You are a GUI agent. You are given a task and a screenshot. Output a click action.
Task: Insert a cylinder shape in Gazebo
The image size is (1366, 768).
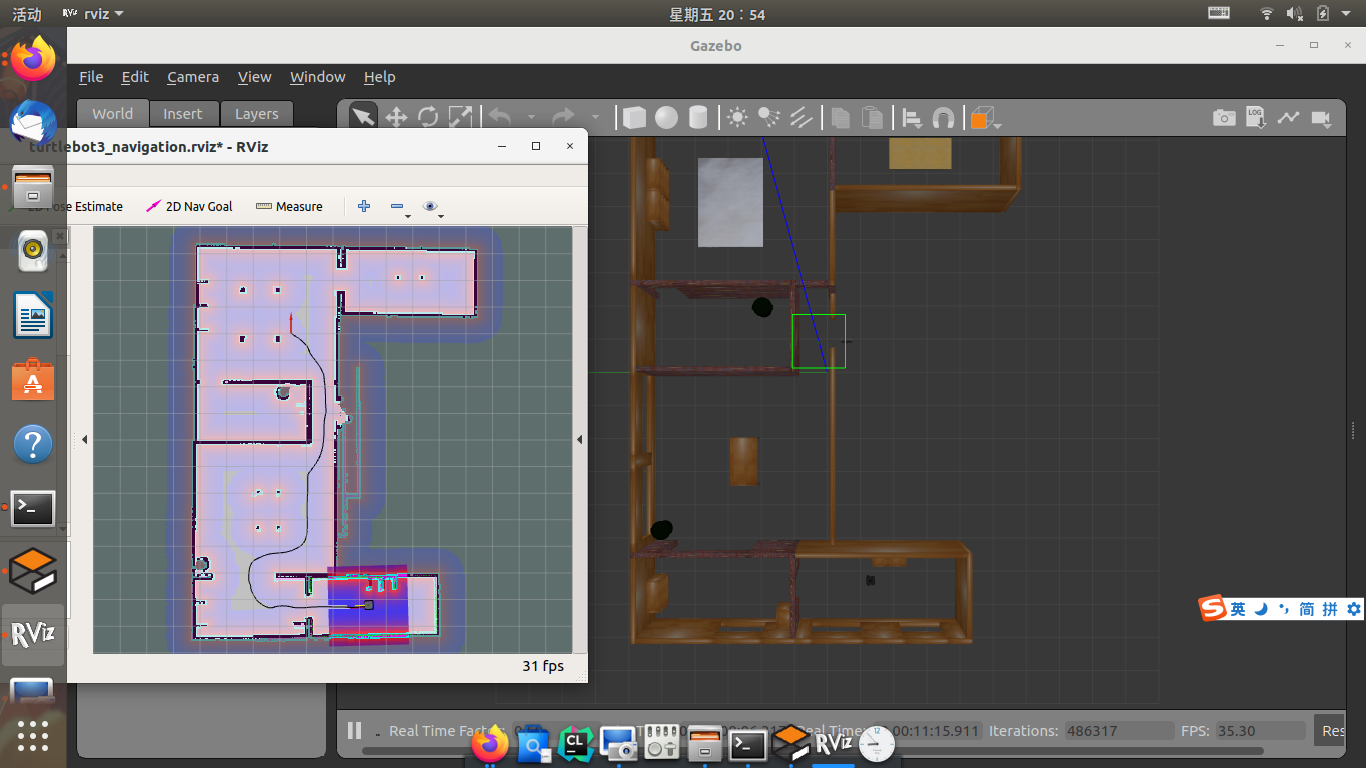[x=698, y=118]
